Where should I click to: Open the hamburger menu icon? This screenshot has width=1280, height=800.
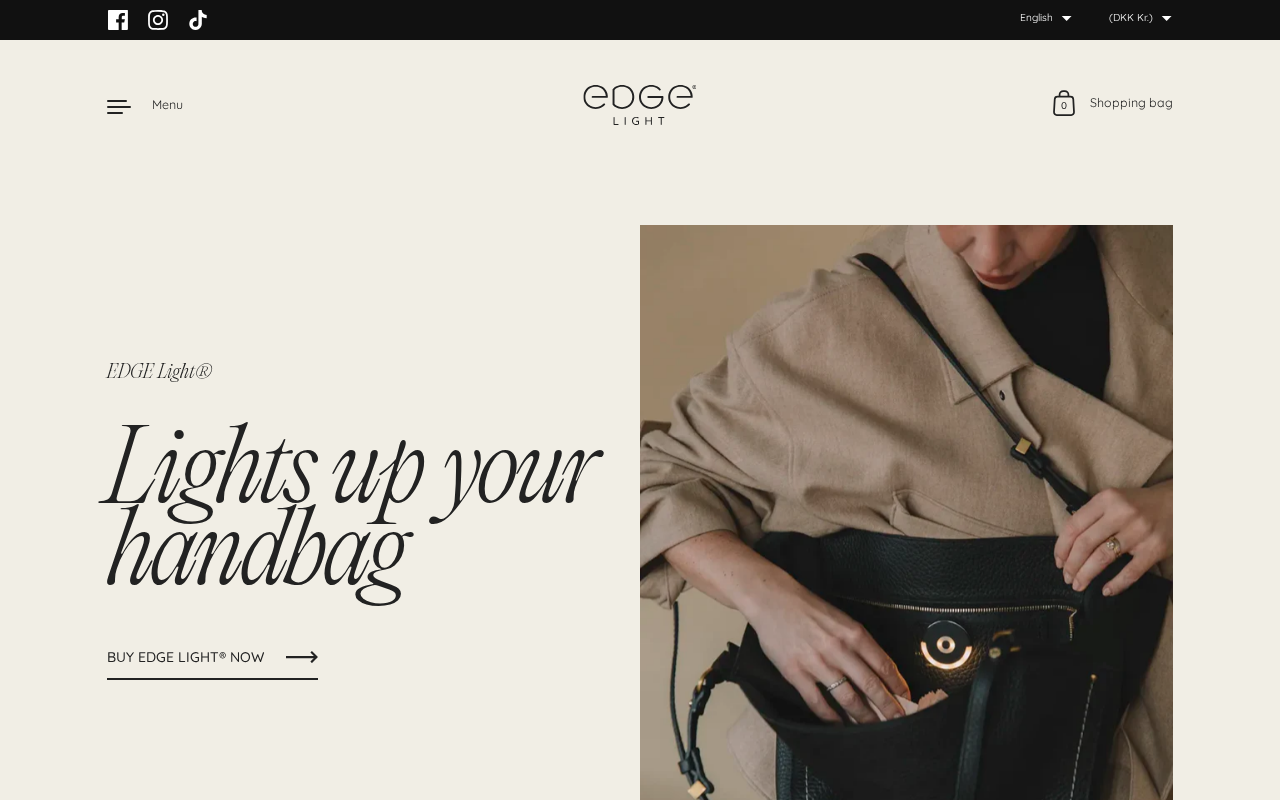pos(119,106)
